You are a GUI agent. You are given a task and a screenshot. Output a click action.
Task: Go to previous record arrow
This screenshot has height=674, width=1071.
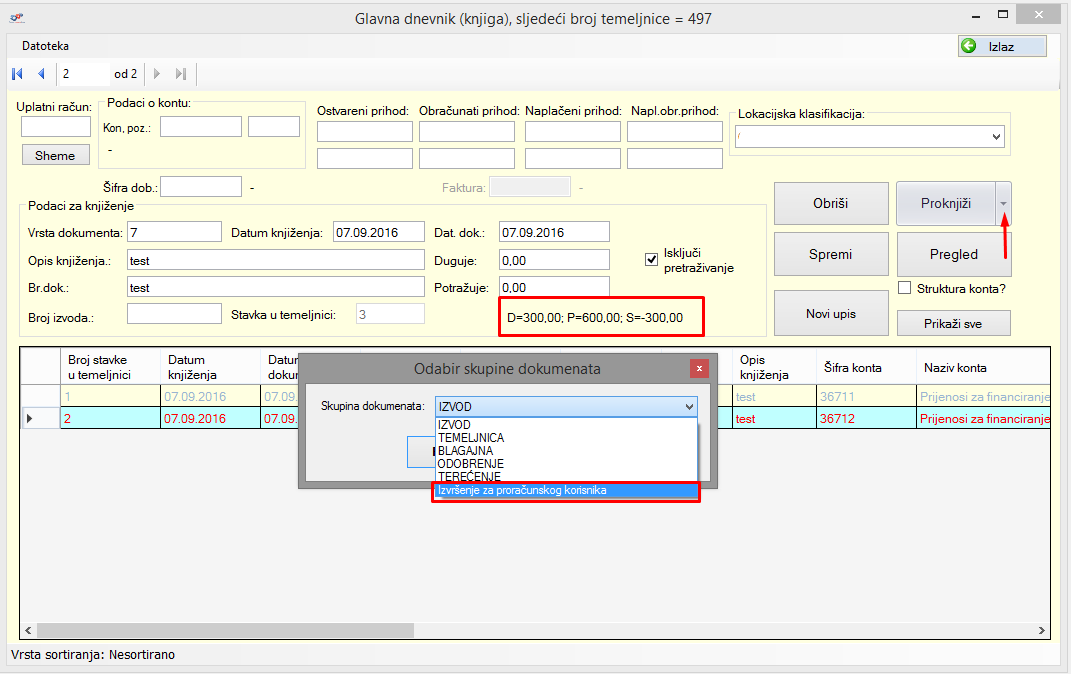click(41, 73)
